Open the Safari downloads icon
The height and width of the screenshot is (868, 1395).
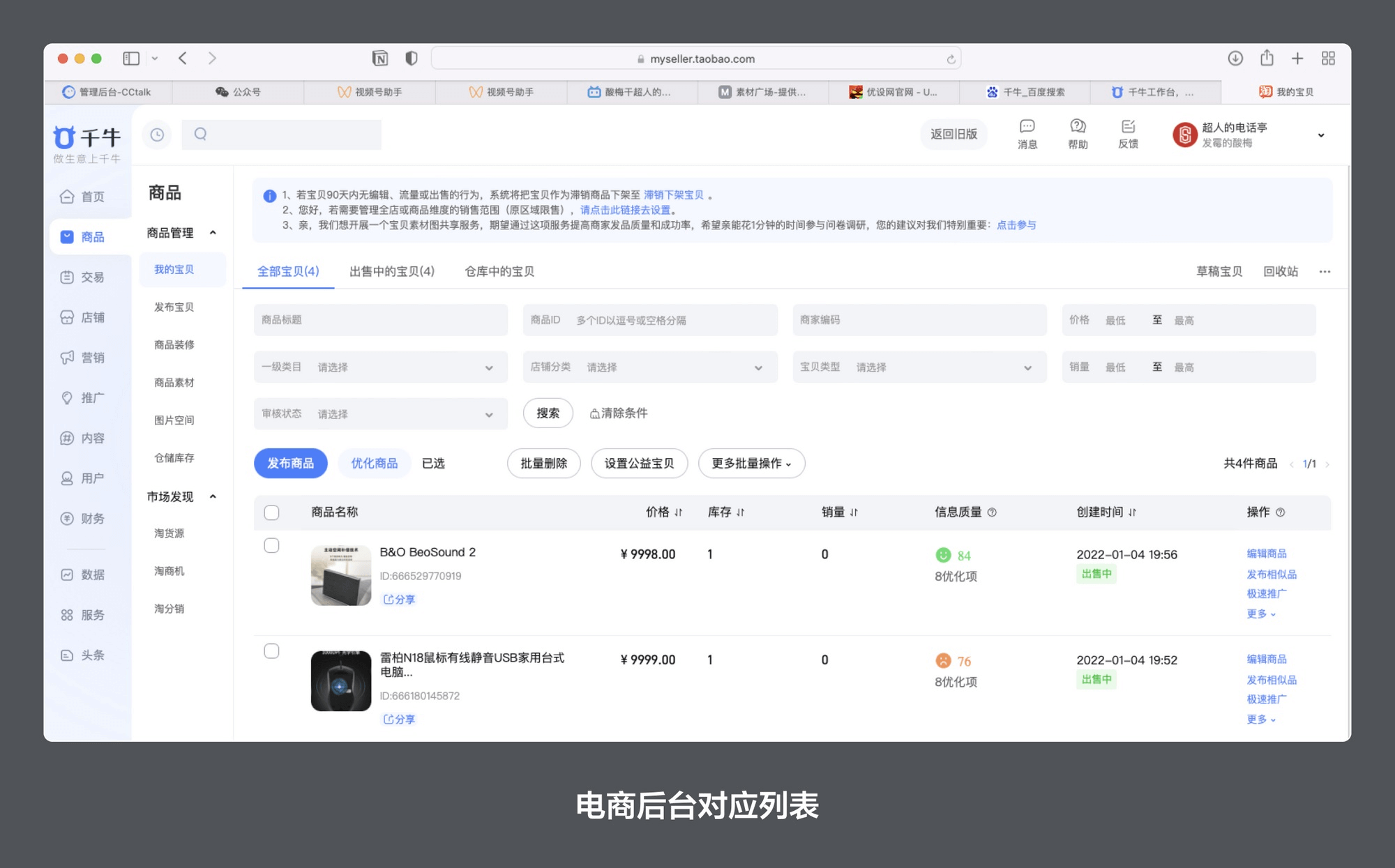pyautogui.click(x=1235, y=59)
